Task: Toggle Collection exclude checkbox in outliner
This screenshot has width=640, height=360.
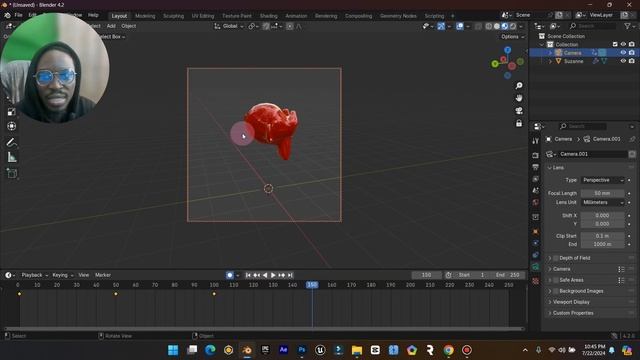Action: click(615, 44)
